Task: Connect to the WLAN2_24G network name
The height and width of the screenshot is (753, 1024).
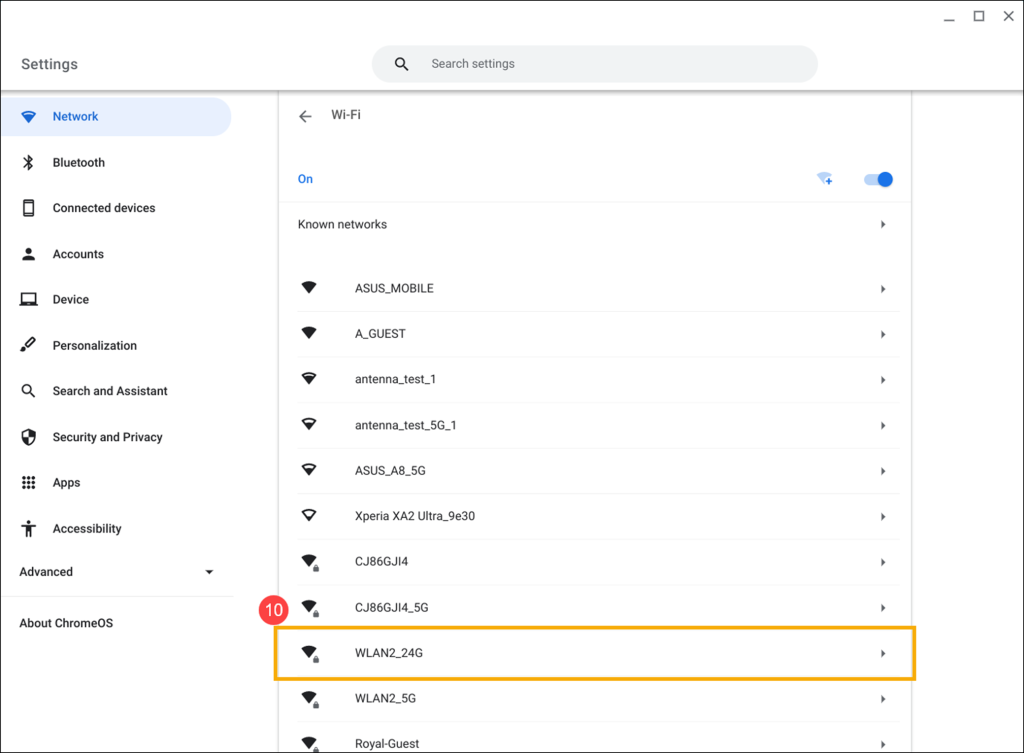Action: click(389, 653)
